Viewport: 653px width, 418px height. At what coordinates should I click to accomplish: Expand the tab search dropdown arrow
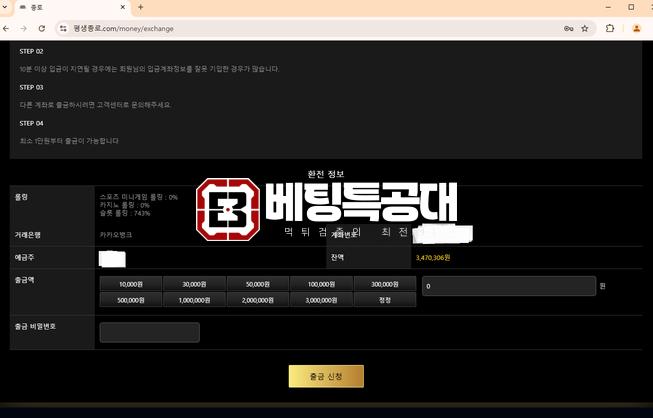(x=4, y=7)
